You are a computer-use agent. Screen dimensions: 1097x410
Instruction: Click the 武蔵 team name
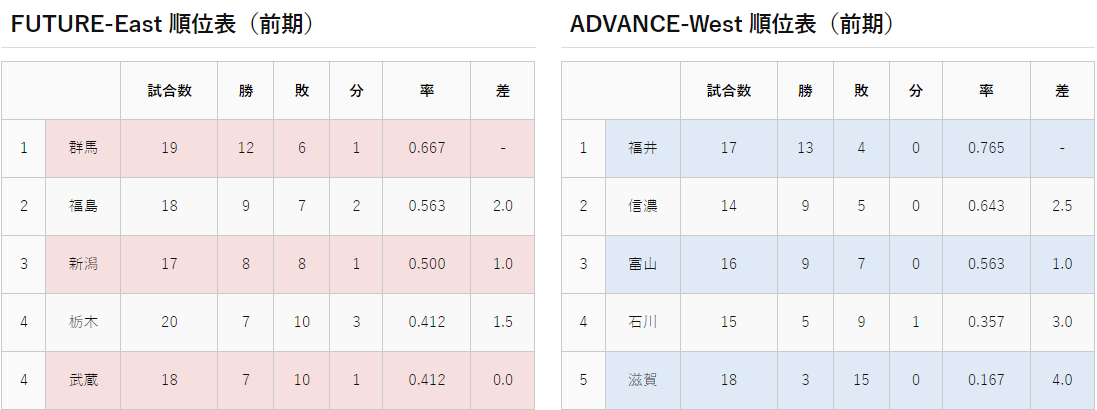coord(83,380)
